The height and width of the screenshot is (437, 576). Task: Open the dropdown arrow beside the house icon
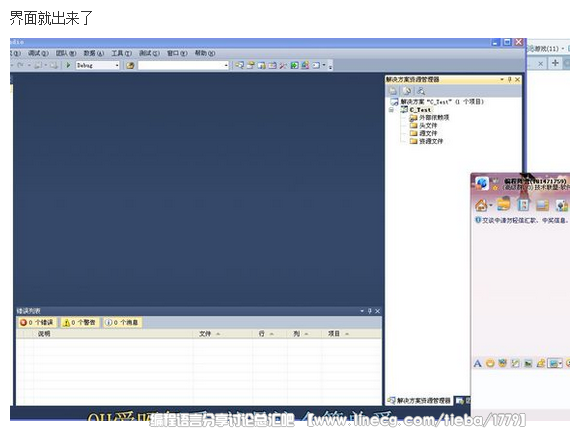490,205
